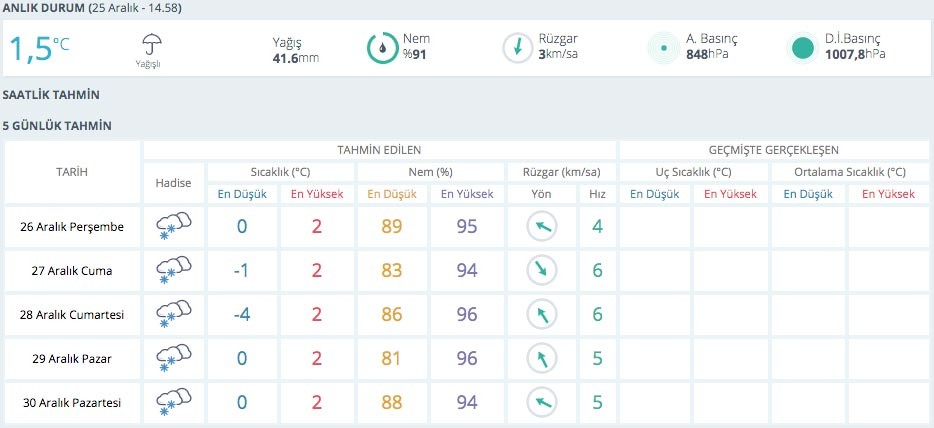The image size is (934, 428).
Task: Click the A. Basınç pressure icon
Action: (x=662, y=47)
